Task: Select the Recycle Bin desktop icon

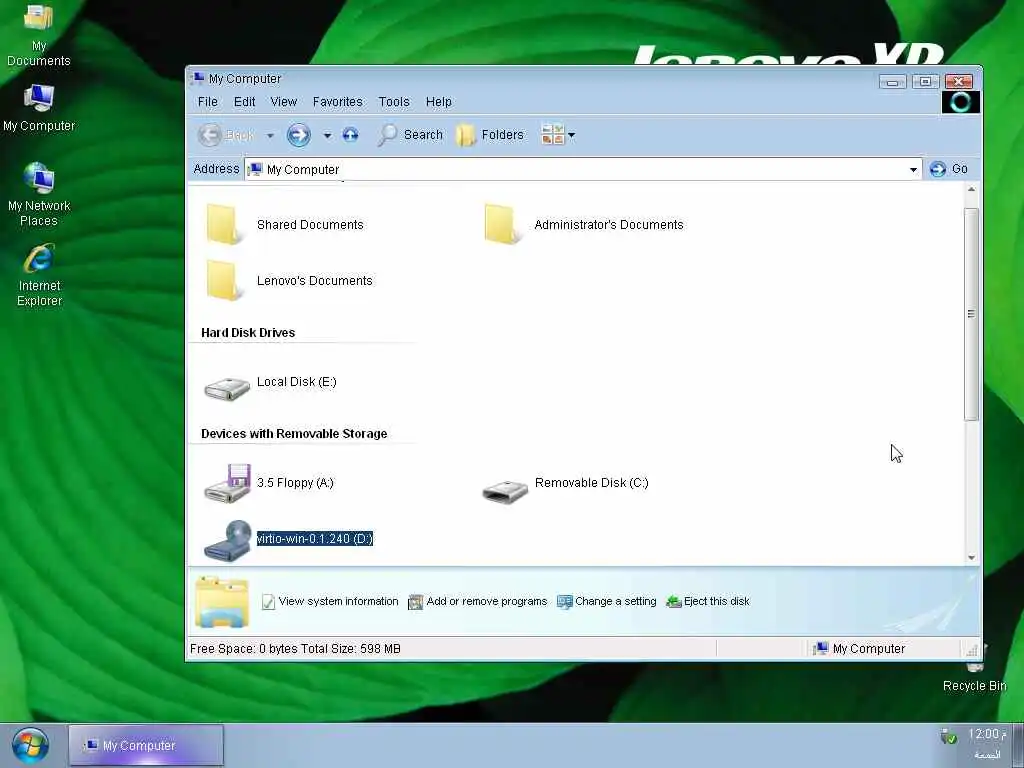Action: point(974,663)
